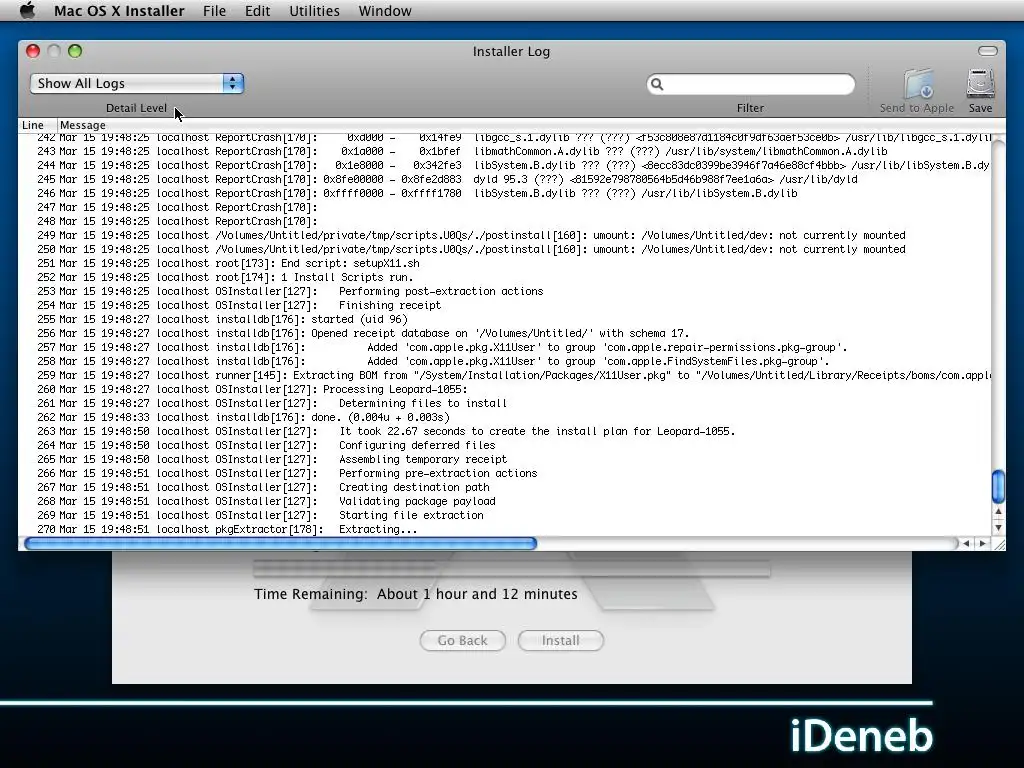Select log line 255 installdb started (uid 96)
Screen dimensions: 1024x768
pos(505,319)
